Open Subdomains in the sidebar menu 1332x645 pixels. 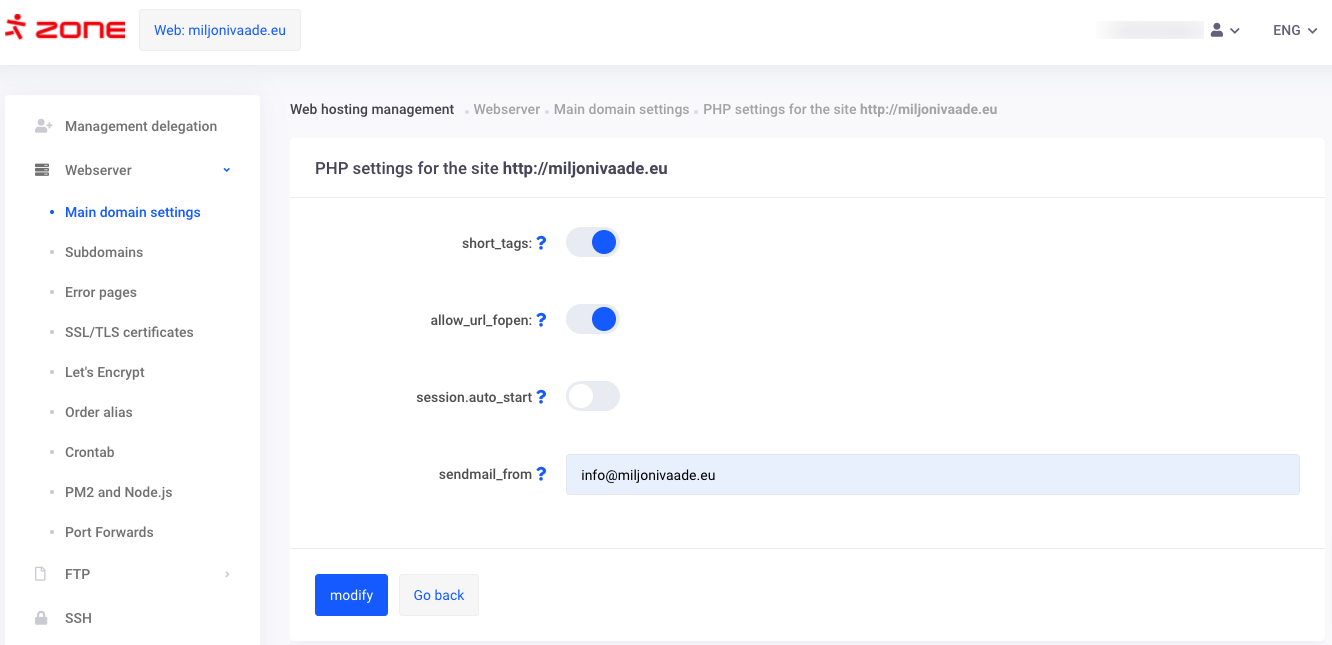pos(104,252)
